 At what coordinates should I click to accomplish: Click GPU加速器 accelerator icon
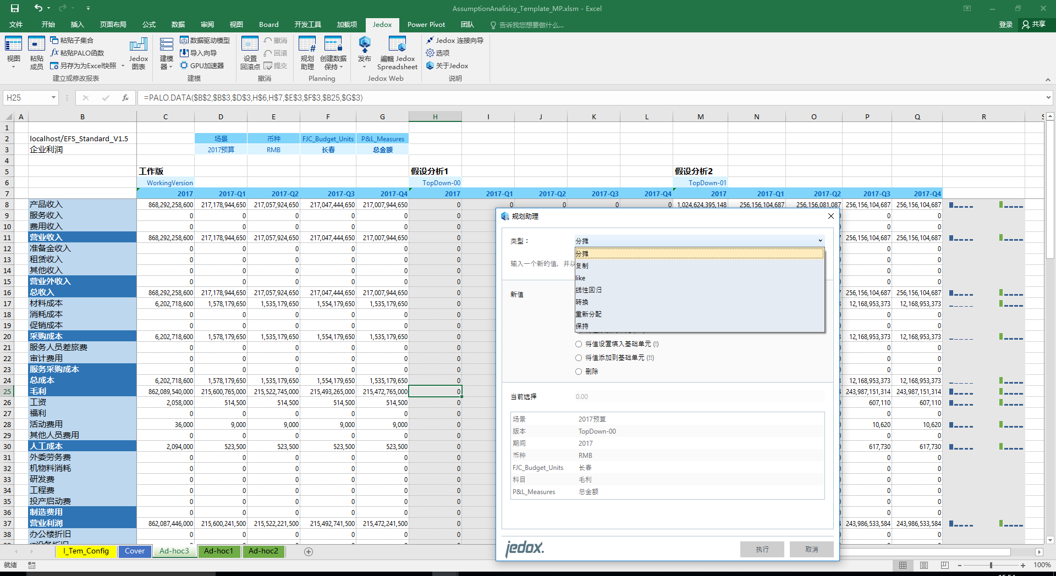coord(184,65)
